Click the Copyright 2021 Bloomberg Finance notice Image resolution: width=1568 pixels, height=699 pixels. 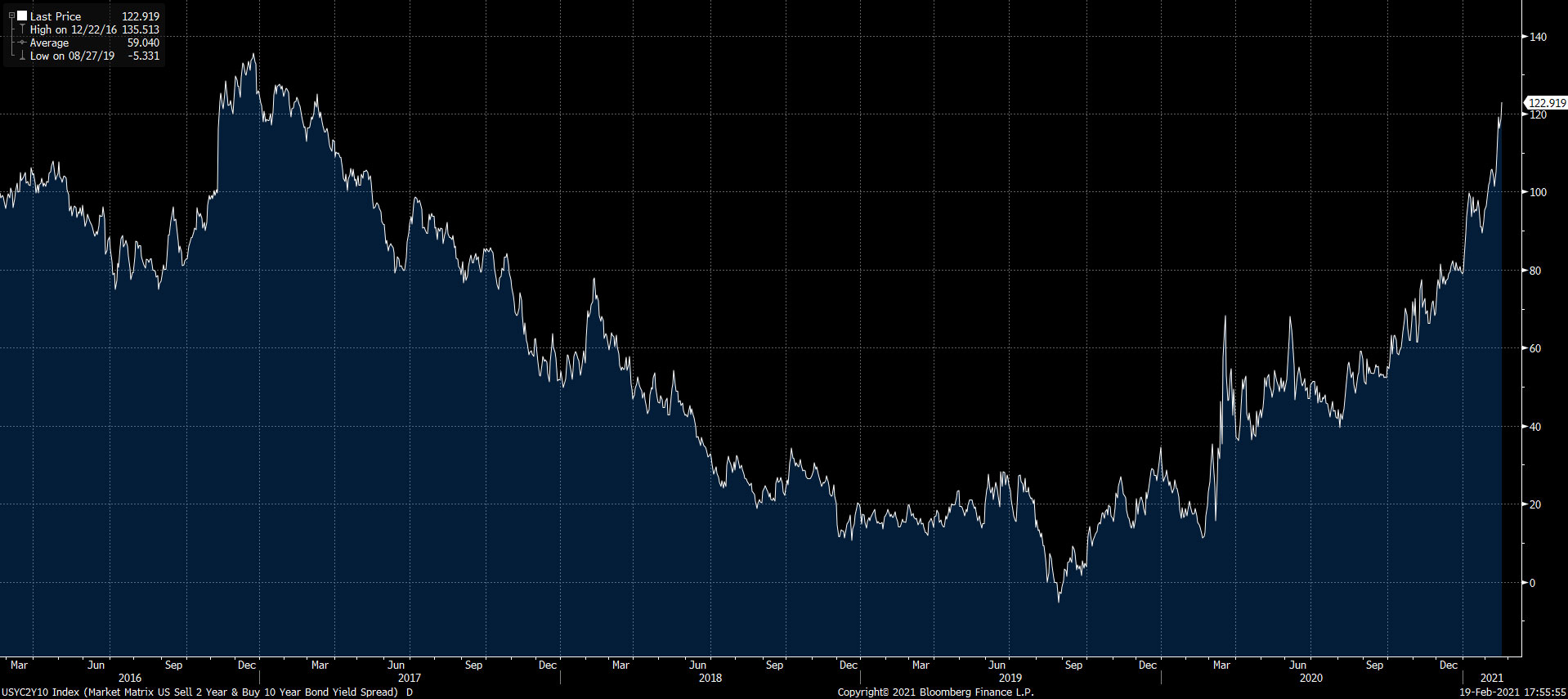tap(935, 692)
